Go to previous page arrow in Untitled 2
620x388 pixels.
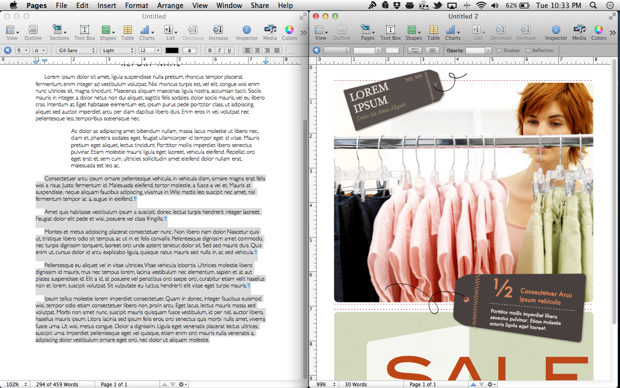tap(473, 384)
